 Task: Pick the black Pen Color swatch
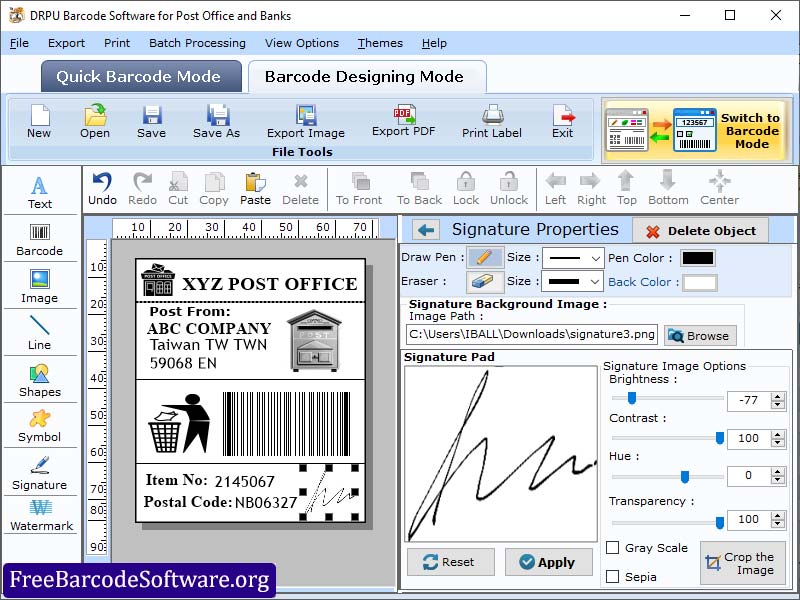[698, 258]
